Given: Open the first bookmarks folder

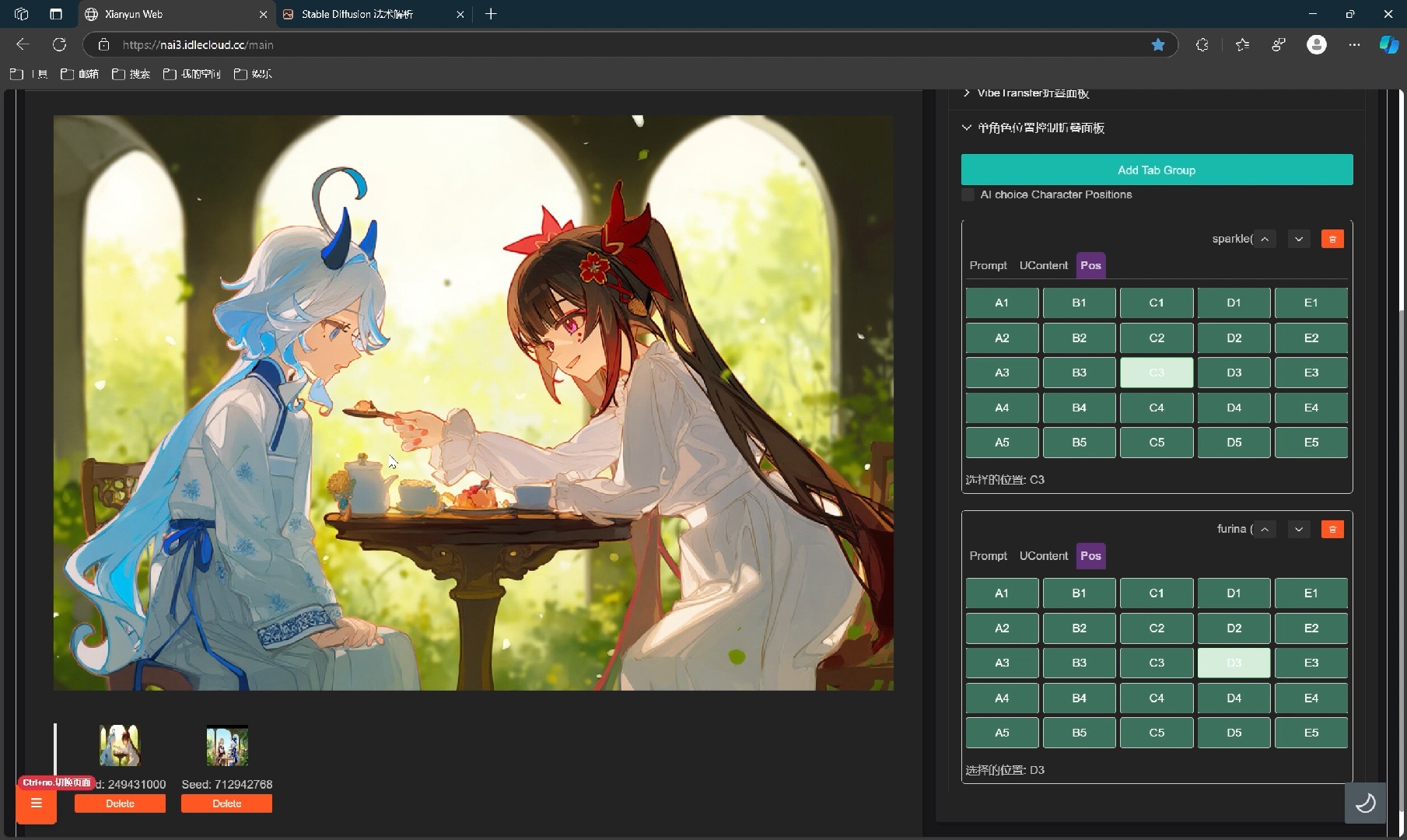Looking at the screenshot, I should point(29,74).
